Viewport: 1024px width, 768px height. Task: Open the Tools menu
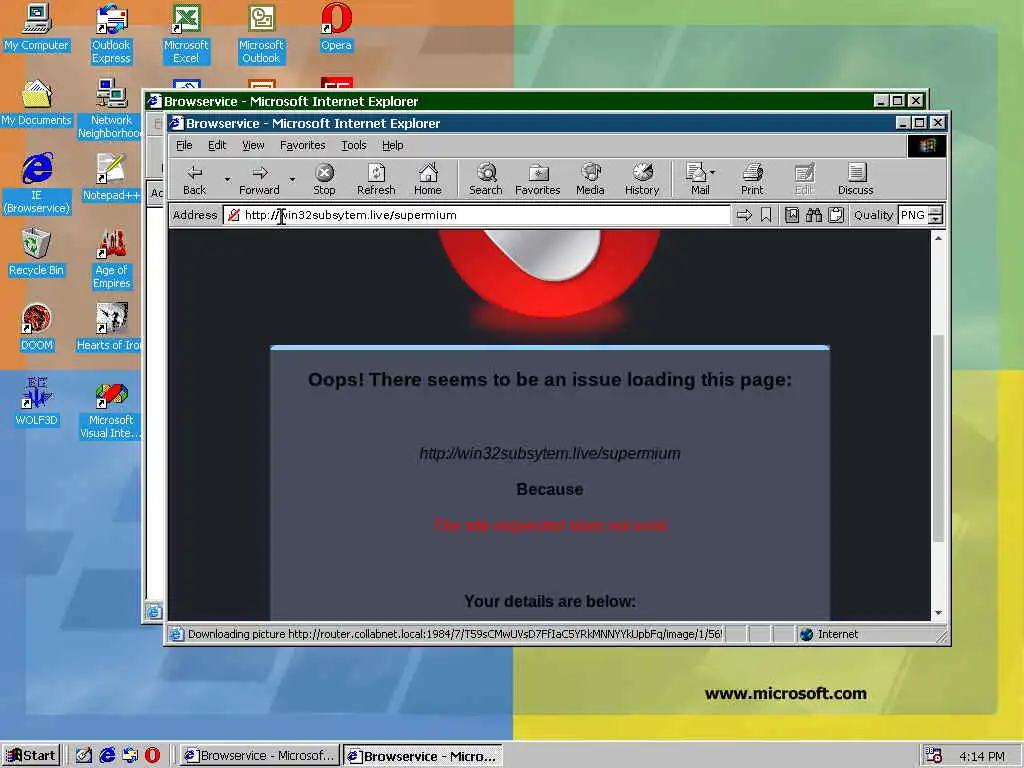[353, 145]
